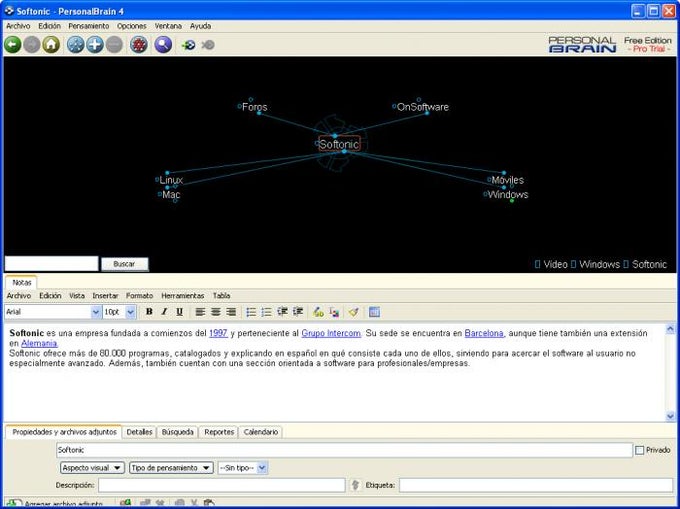The width and height of the screenshot is (680, 509).
Task: Open the Notes Insertar menu
Action: 105,296
